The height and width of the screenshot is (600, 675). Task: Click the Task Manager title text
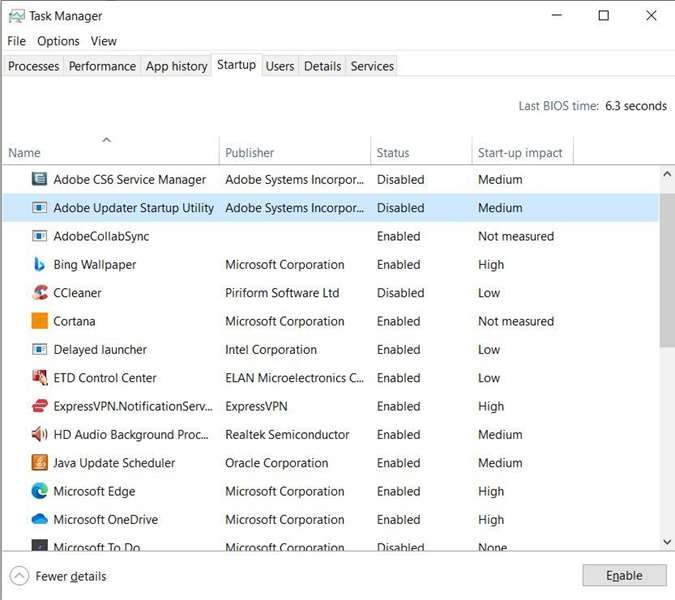click(x=65, y=16)
